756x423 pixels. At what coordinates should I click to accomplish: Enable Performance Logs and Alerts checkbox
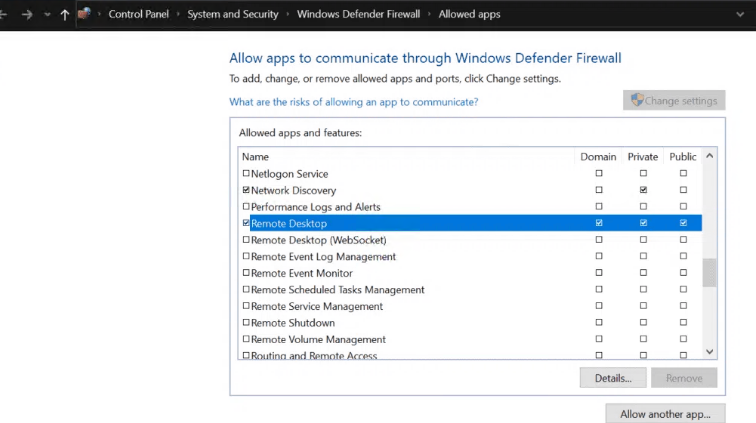pyautogui.click(x=246, y=206)
